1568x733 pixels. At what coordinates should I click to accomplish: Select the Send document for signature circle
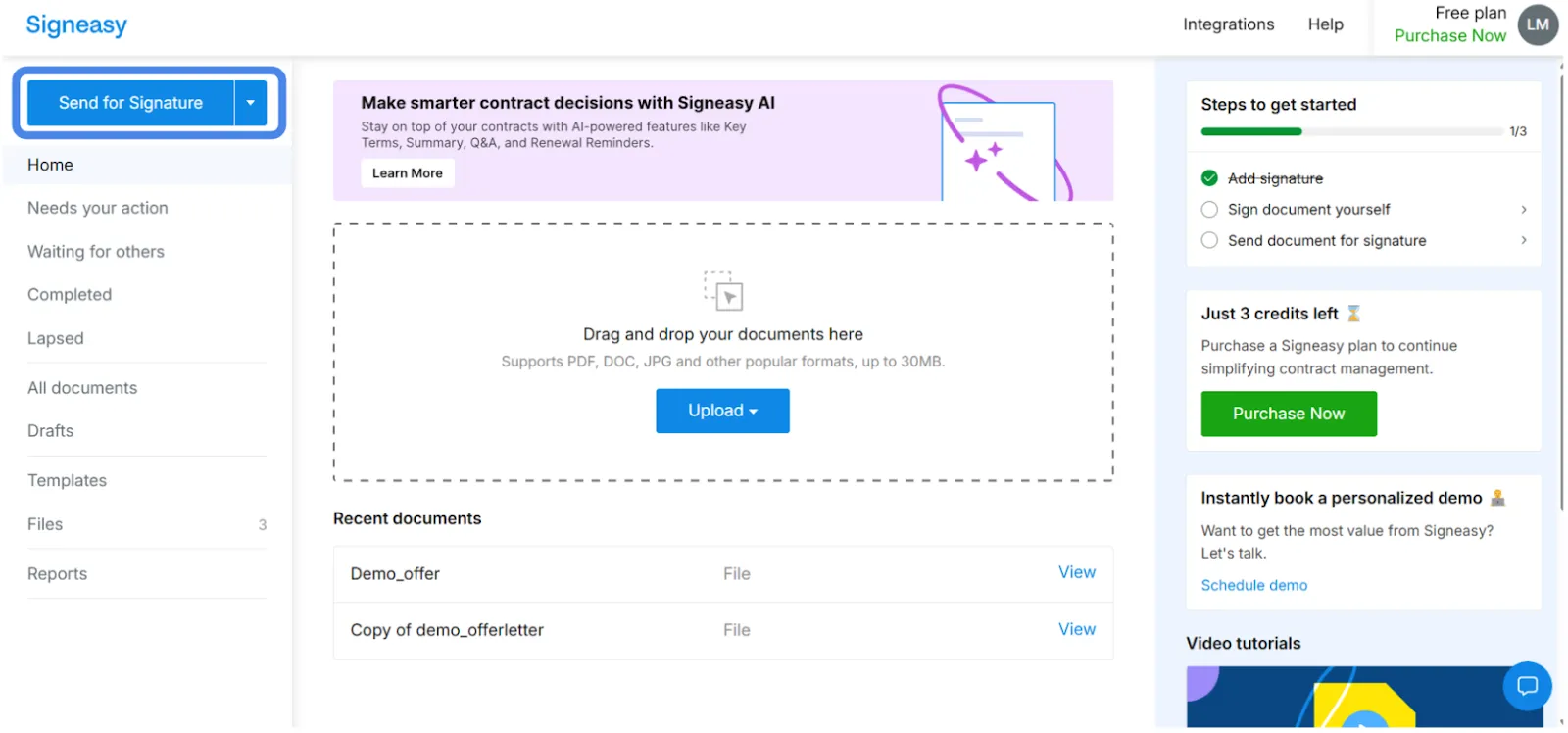point(1209,240)
